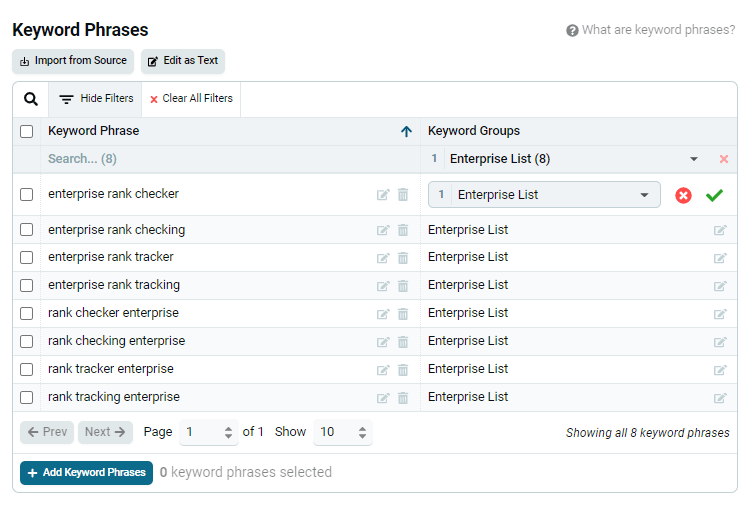Delete the 'rank checking enterprise' keyword phrase
Viewport: 755px width, 523px height.
[403, 342]
